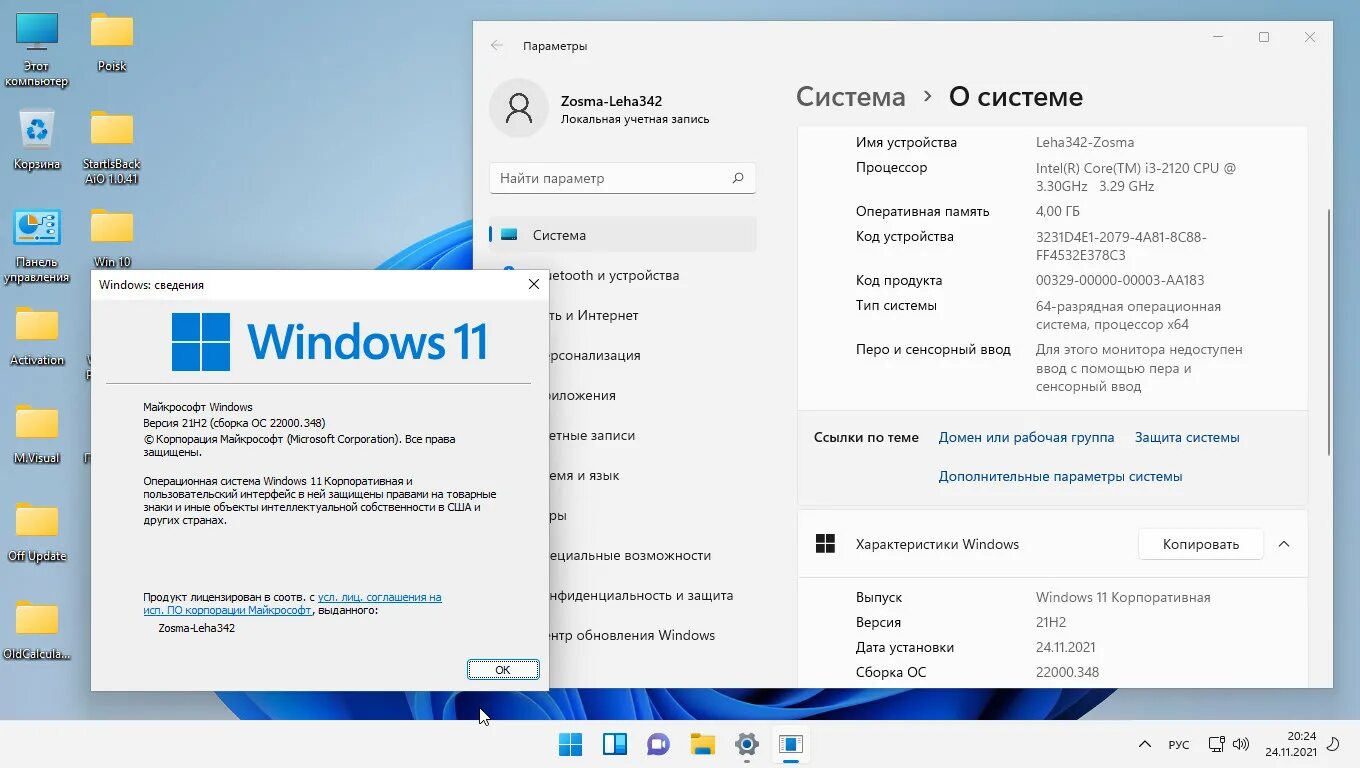Select the Activation folder on desktop

[37, 336]
